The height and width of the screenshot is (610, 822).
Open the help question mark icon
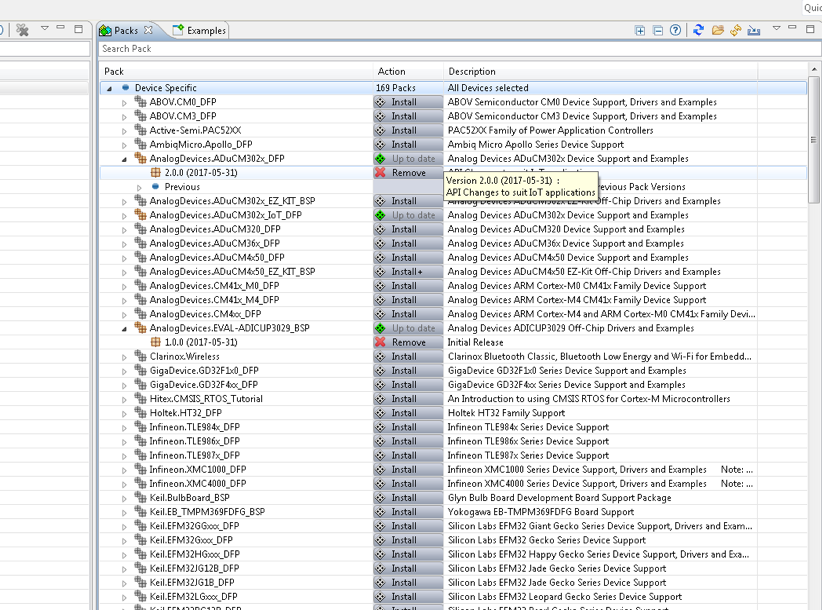click(x=676, y=30)
